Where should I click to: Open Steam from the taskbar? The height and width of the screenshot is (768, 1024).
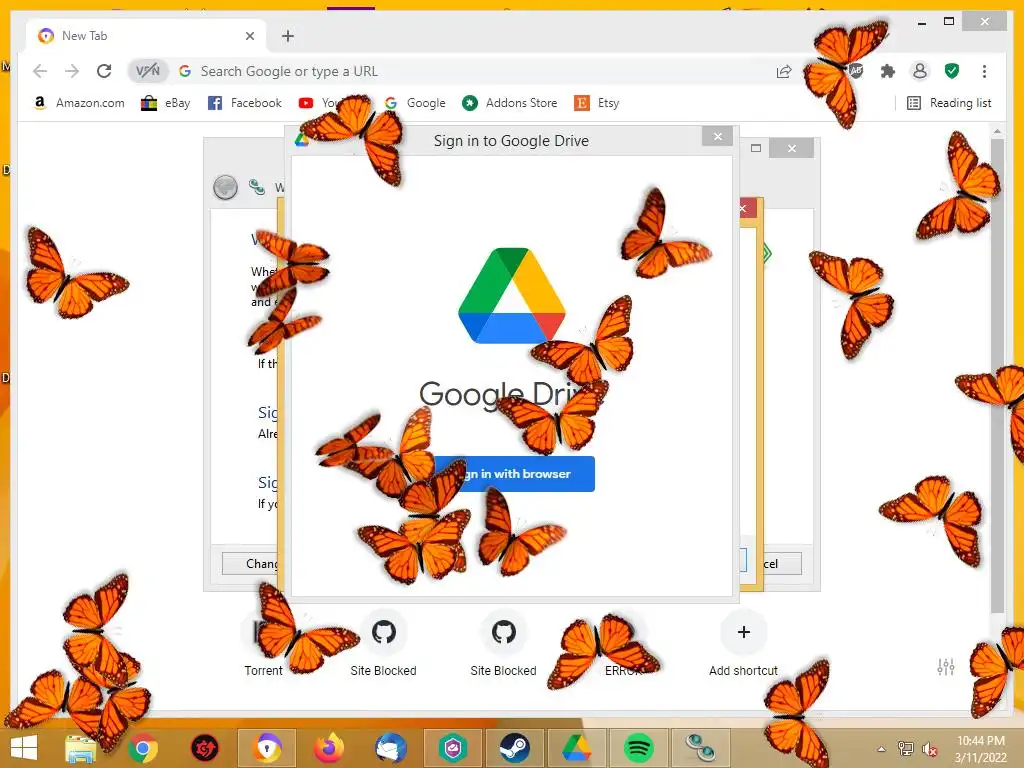[514, 748]
